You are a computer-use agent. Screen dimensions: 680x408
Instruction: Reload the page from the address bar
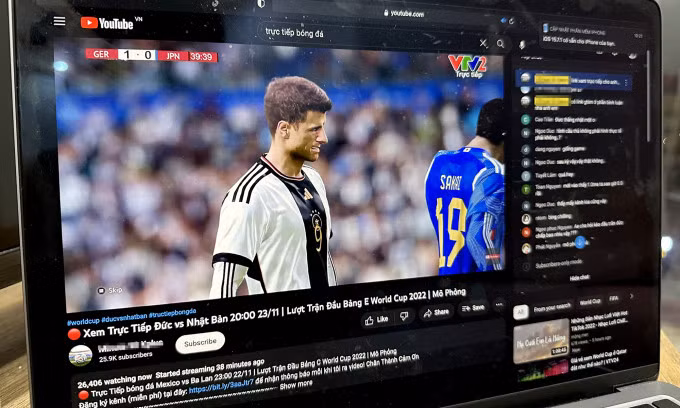click(x=511, y=21)
